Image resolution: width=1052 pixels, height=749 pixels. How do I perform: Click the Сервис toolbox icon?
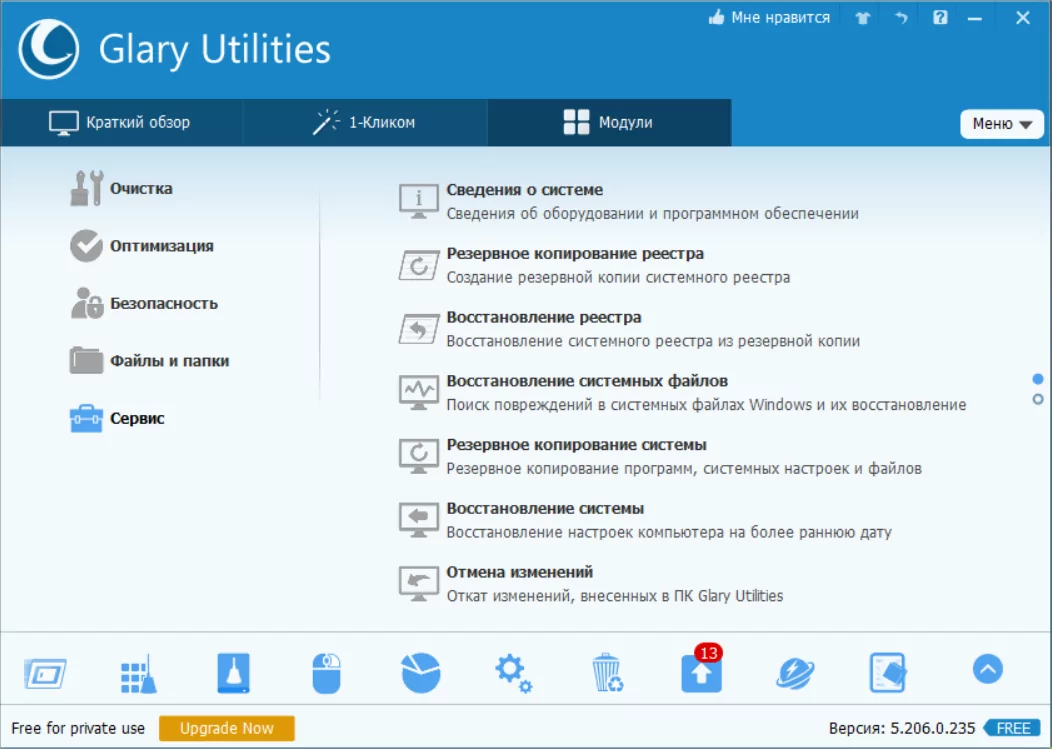click(87, 419)
